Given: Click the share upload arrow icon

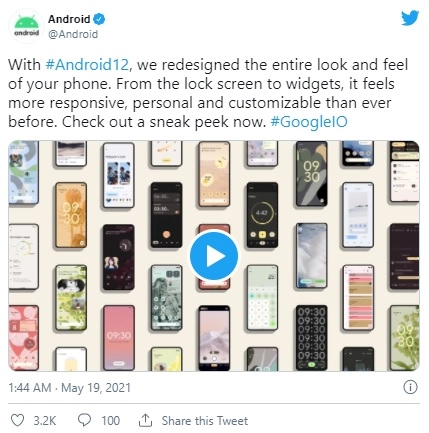Looking at the screenshot, I should pyautogui.click(x=145, y=420).
